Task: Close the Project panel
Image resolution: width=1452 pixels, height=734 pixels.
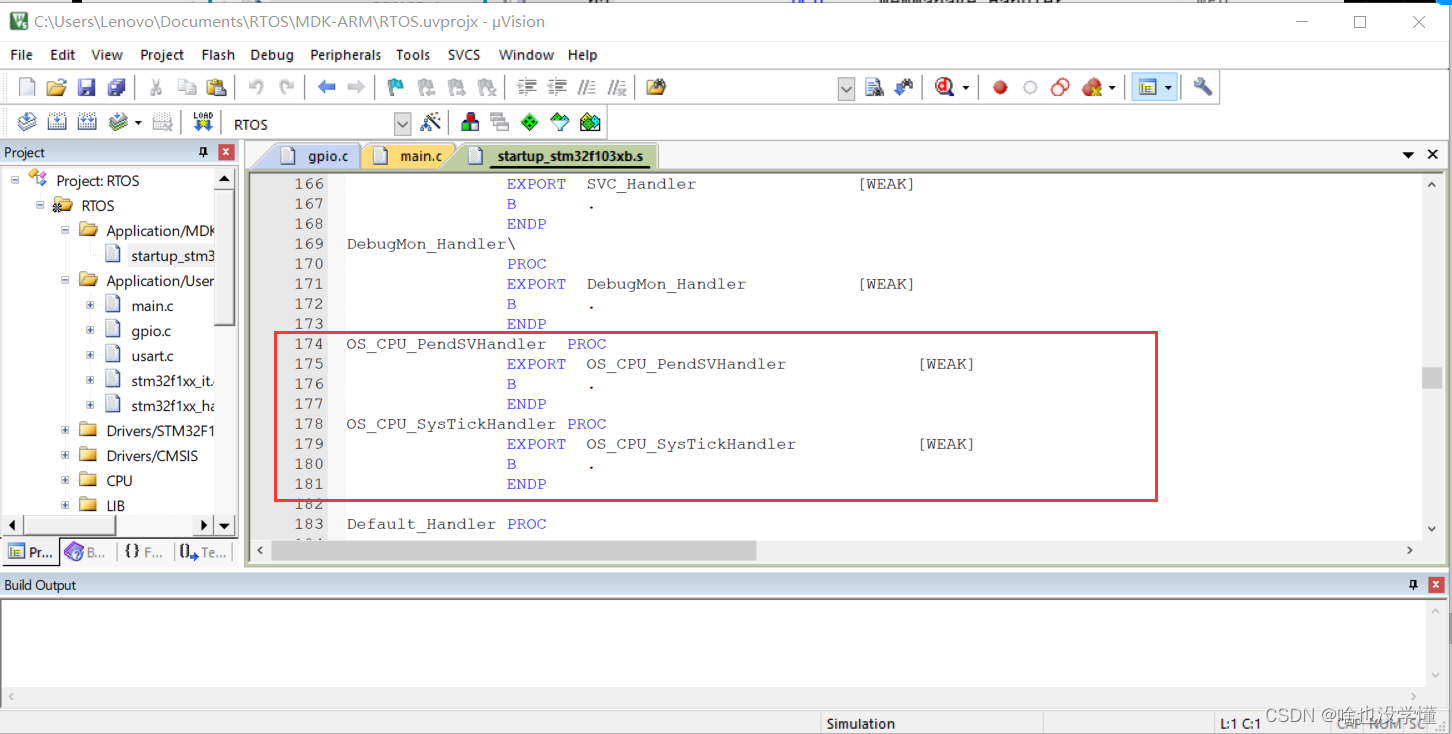Action: (x=227, y=152)
